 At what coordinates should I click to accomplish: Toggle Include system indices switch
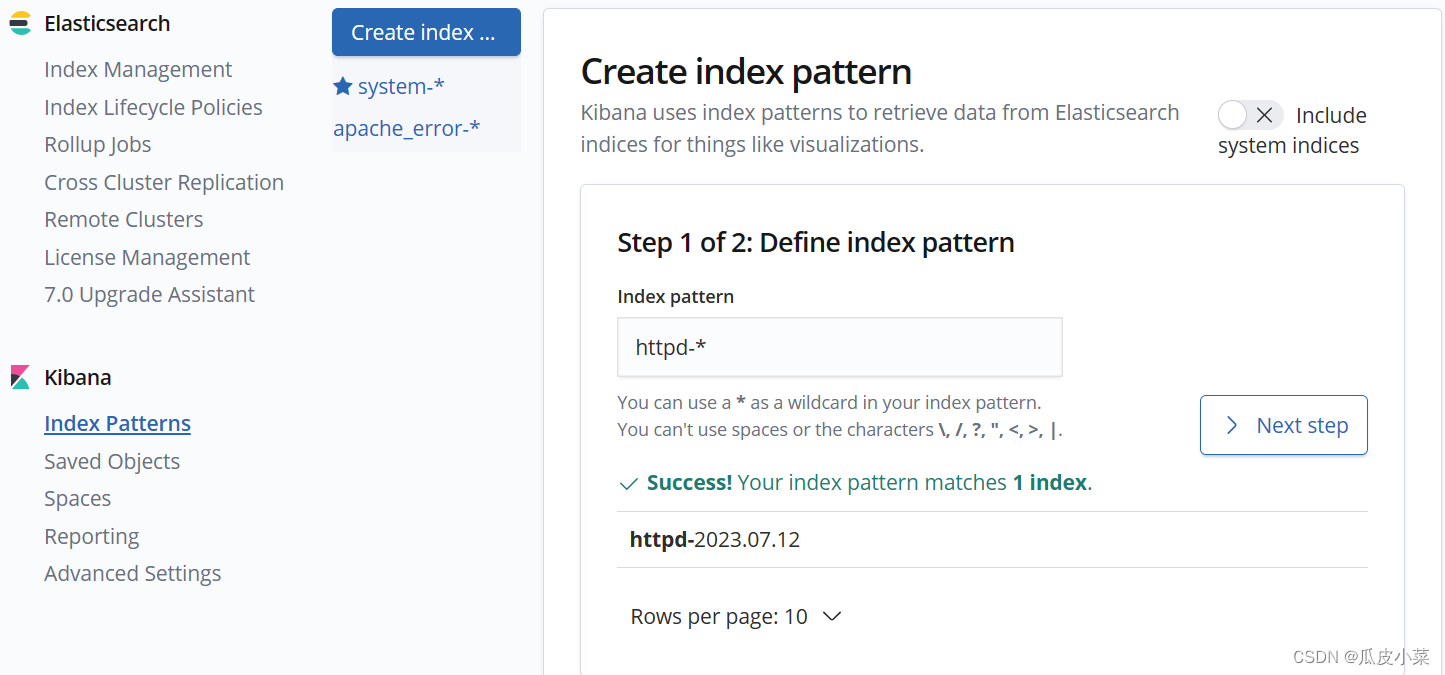pyautogui.click(x=1250, y=115)
